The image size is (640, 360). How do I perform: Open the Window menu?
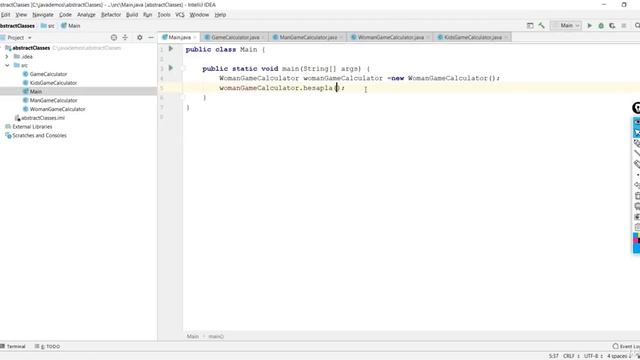[x=199, y=15]
